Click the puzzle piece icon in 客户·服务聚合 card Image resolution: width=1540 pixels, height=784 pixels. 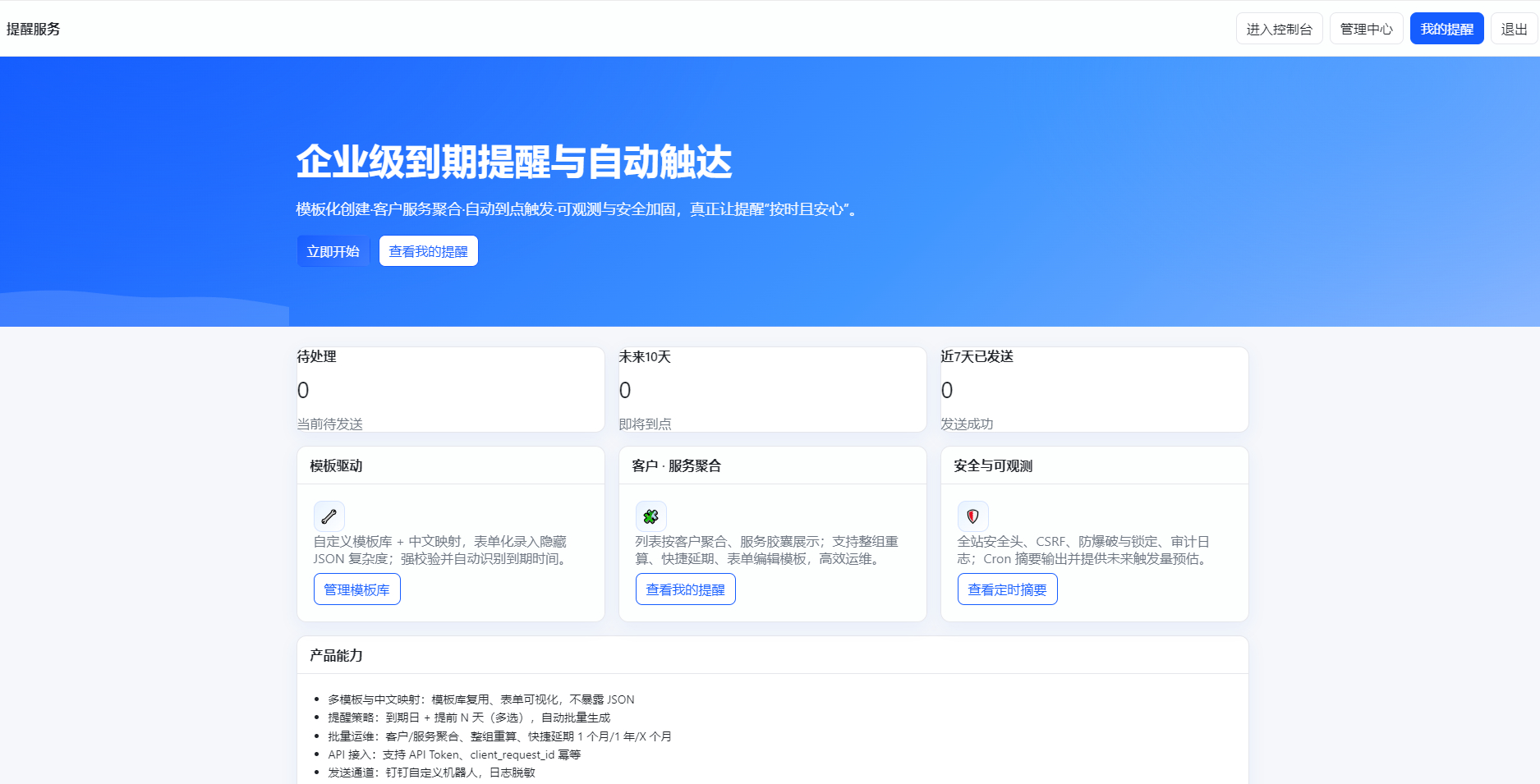pos(650,516)
